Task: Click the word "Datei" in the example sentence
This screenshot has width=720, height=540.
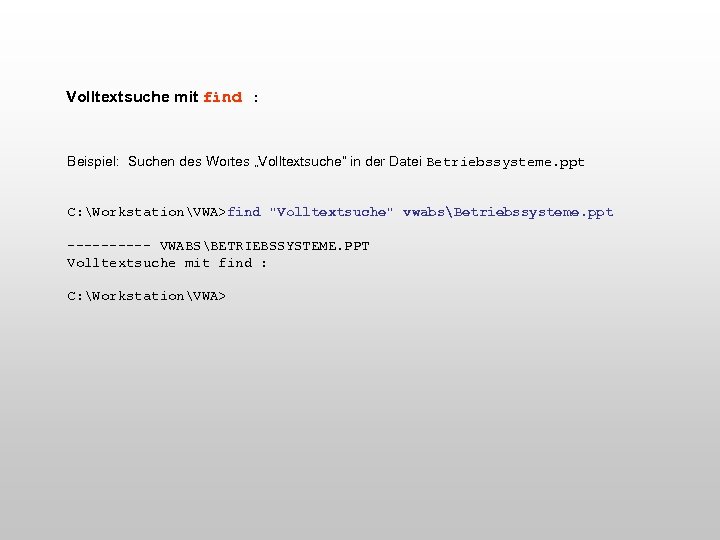Action: pyautogui.click(x=405, y=161)
